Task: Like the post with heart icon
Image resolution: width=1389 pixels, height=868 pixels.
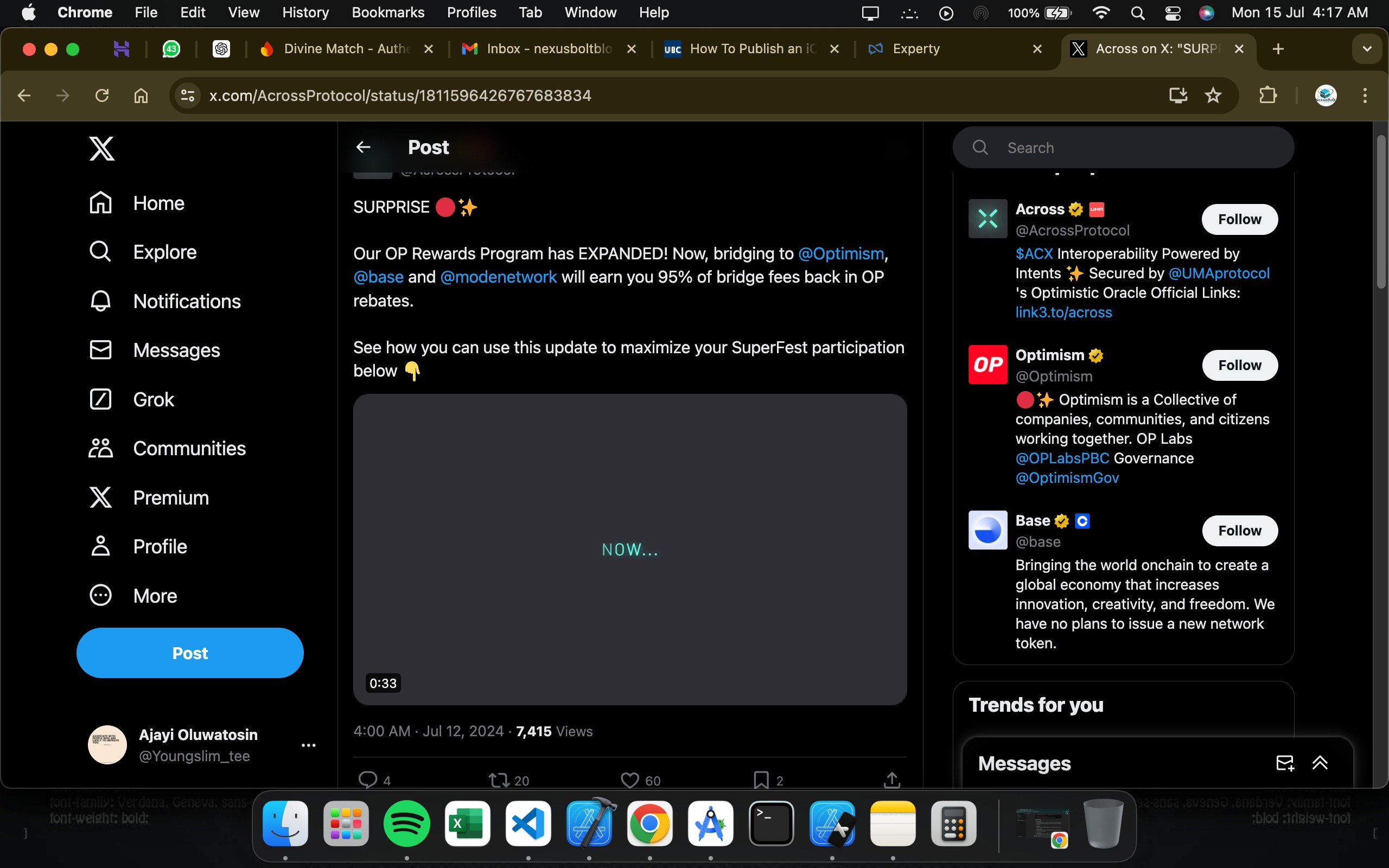Action: click(x=629, y=780)
